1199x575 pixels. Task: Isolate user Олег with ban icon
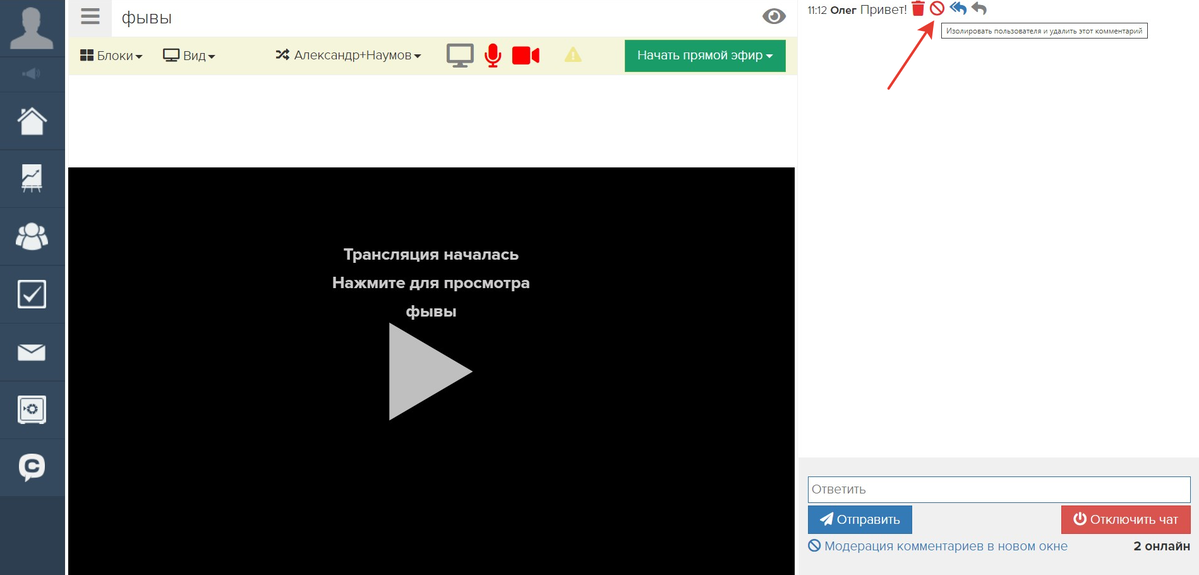click(937, 9)
